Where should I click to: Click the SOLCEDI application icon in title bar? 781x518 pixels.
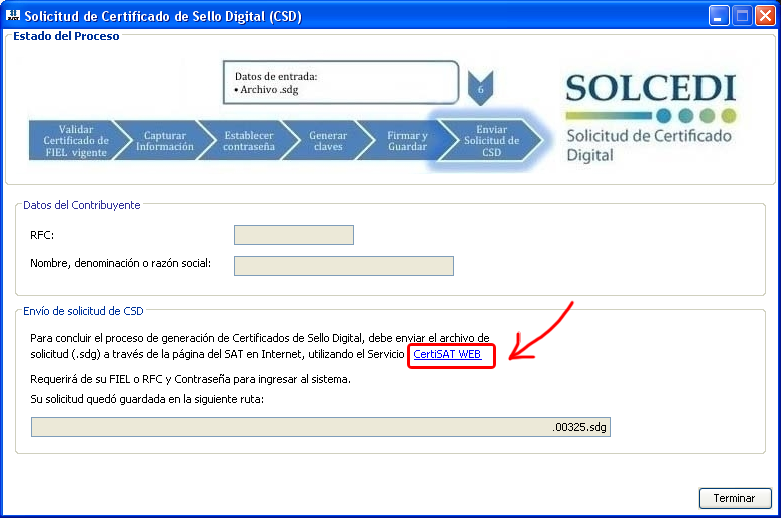click(12, 16)
